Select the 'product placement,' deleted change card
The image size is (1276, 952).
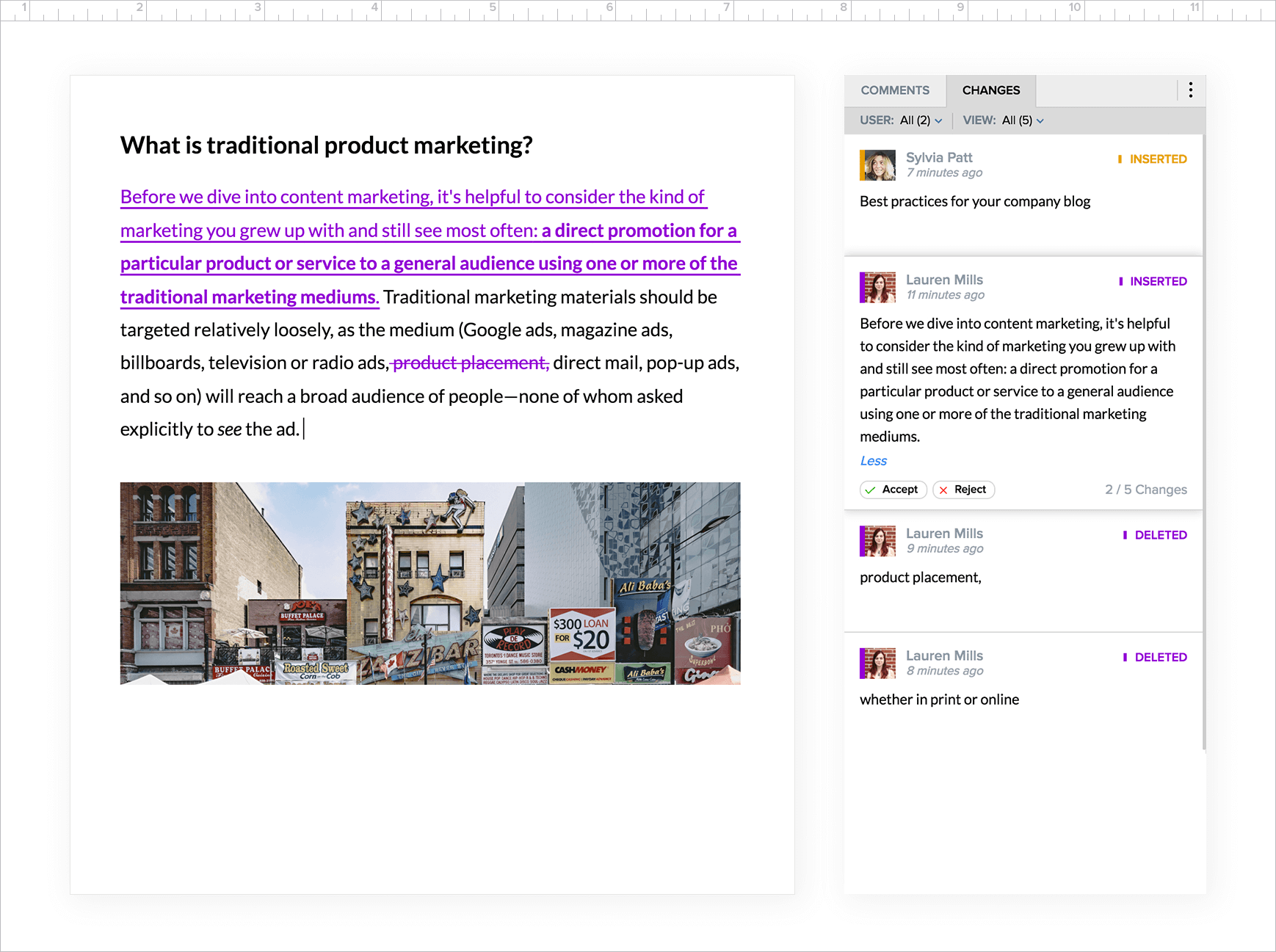[1023, 571]
